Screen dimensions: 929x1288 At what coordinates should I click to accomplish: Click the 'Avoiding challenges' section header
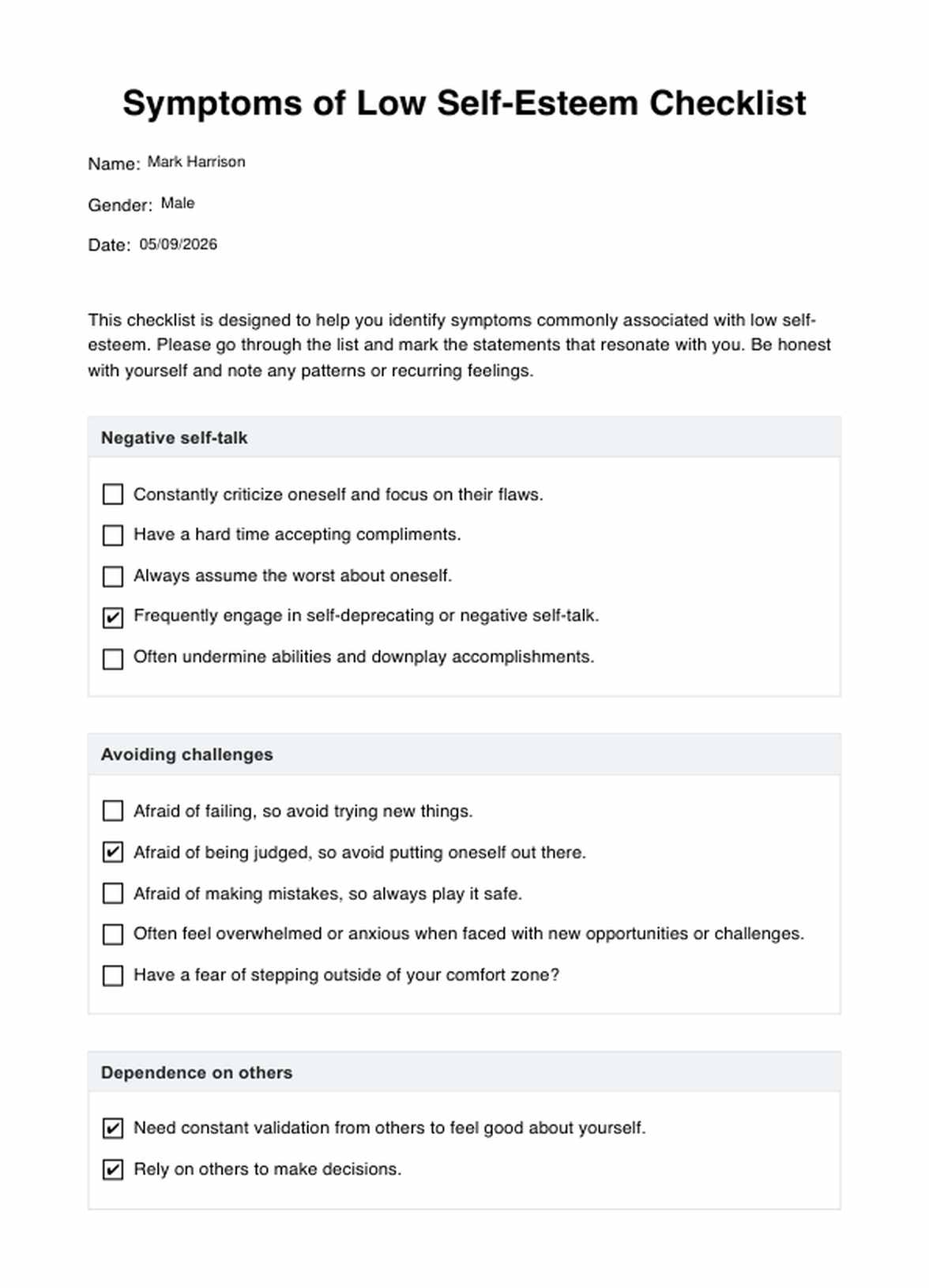186,755
